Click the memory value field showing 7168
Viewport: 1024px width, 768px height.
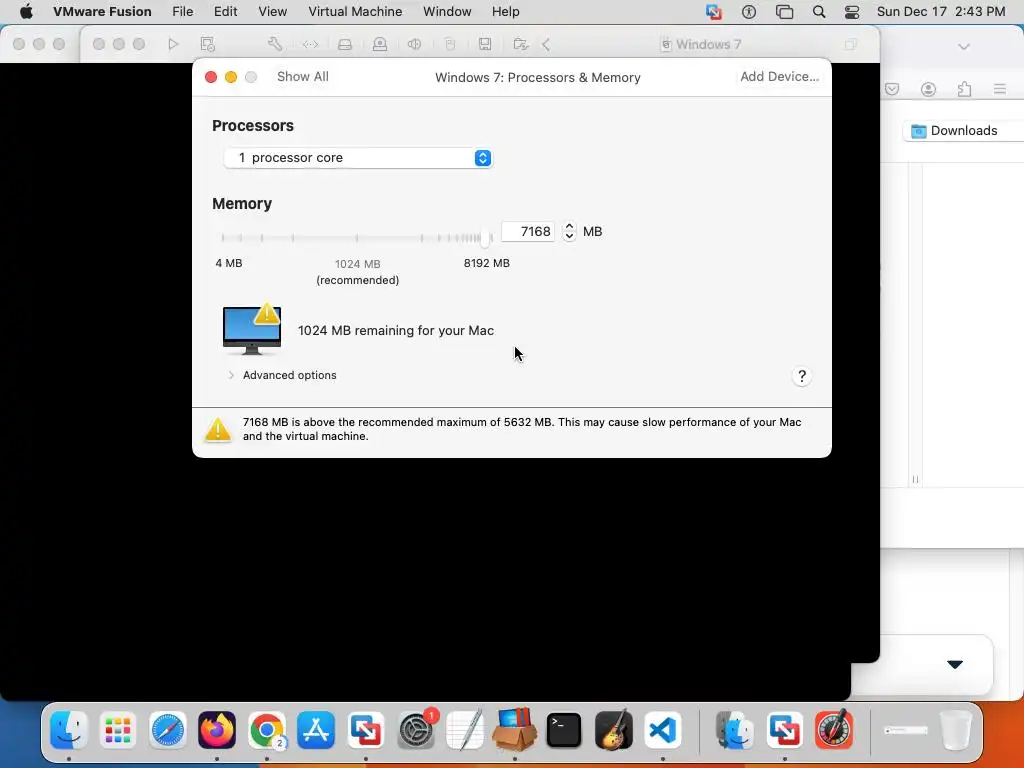(x=528, y=231)
